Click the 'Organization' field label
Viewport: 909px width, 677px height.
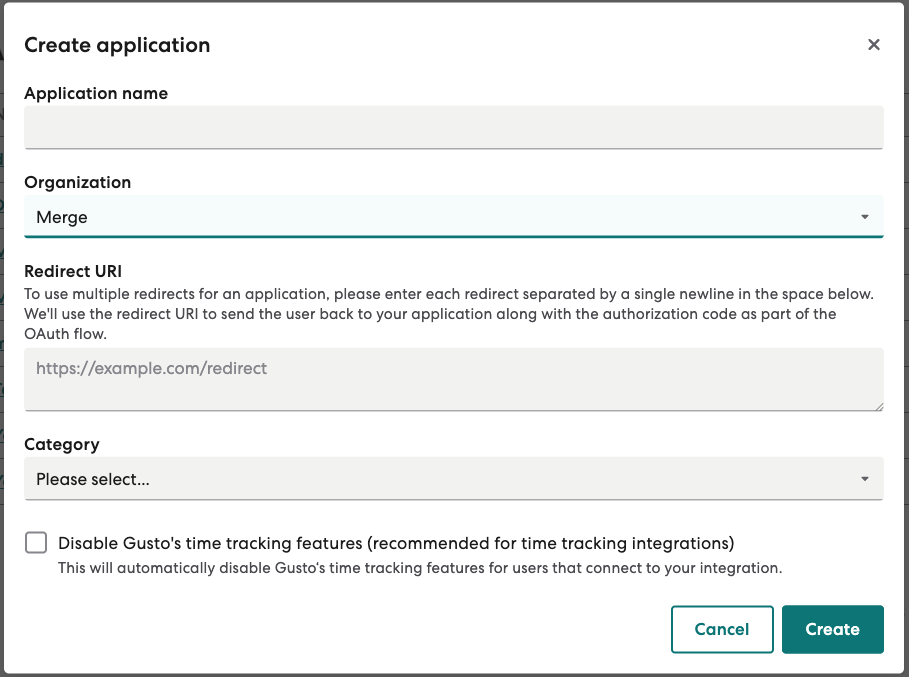pos(77,183)
